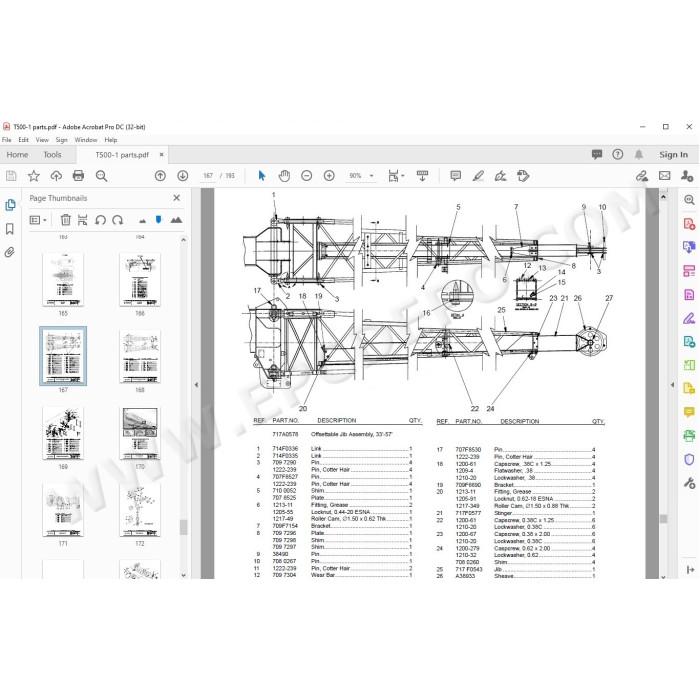Collapse the left navigation pane arrow
Image resolution: width=700 pixels, height=700 pixels.
(196, 384)
